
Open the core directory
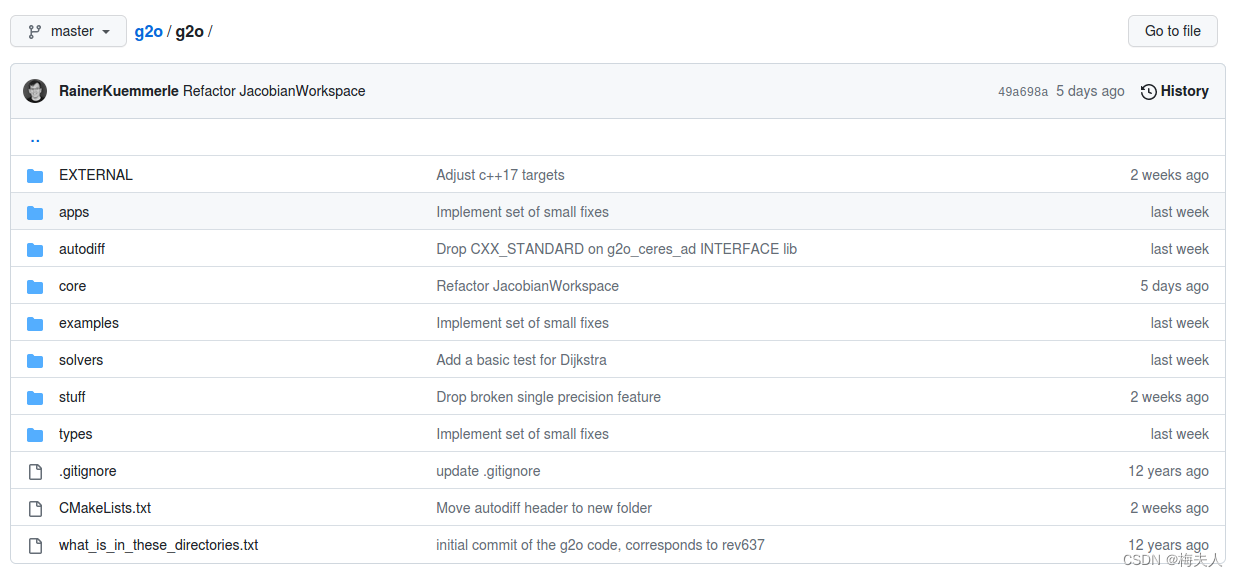tap(72, 286)
